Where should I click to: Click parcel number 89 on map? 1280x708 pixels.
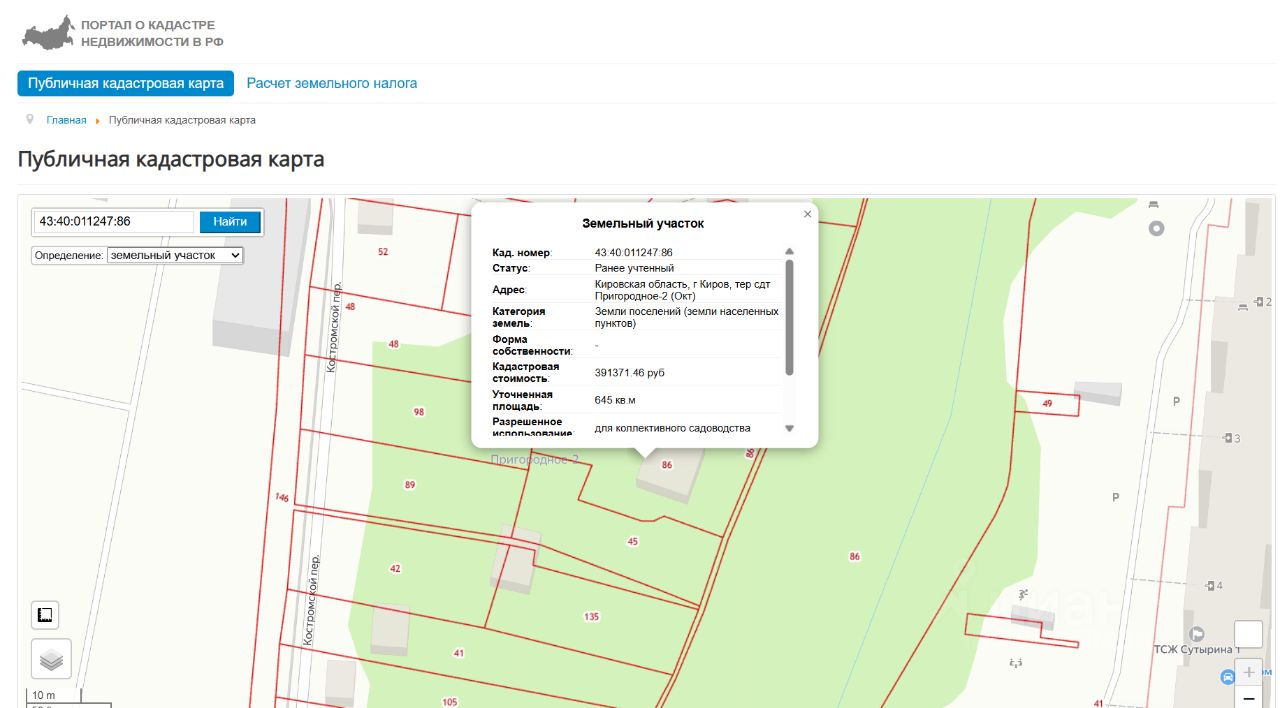[x=410, y=485]
